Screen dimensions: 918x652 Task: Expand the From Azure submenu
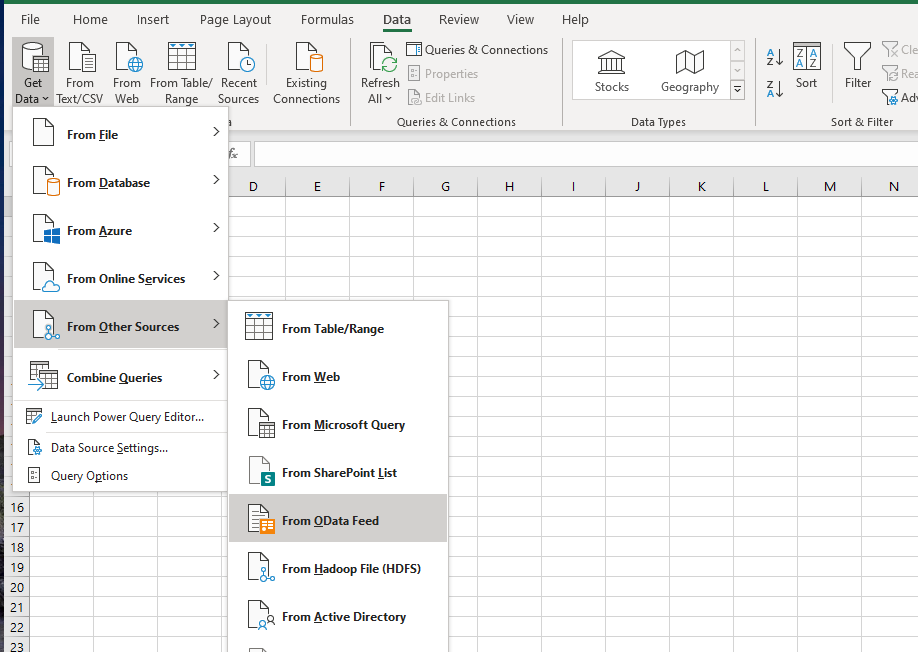[x=120, y=230]
